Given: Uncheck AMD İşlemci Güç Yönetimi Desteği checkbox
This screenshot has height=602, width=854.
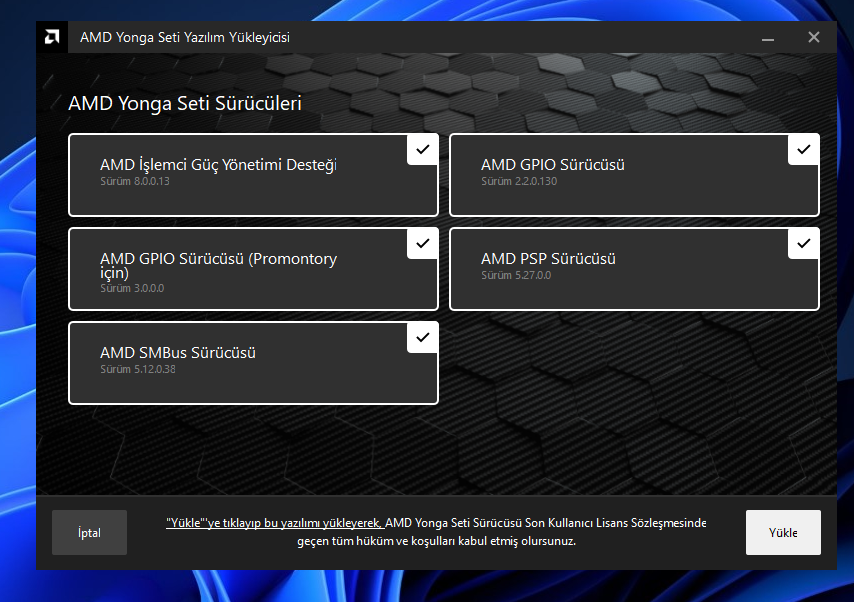Looking at the screenshot, I should pos(423,149).
